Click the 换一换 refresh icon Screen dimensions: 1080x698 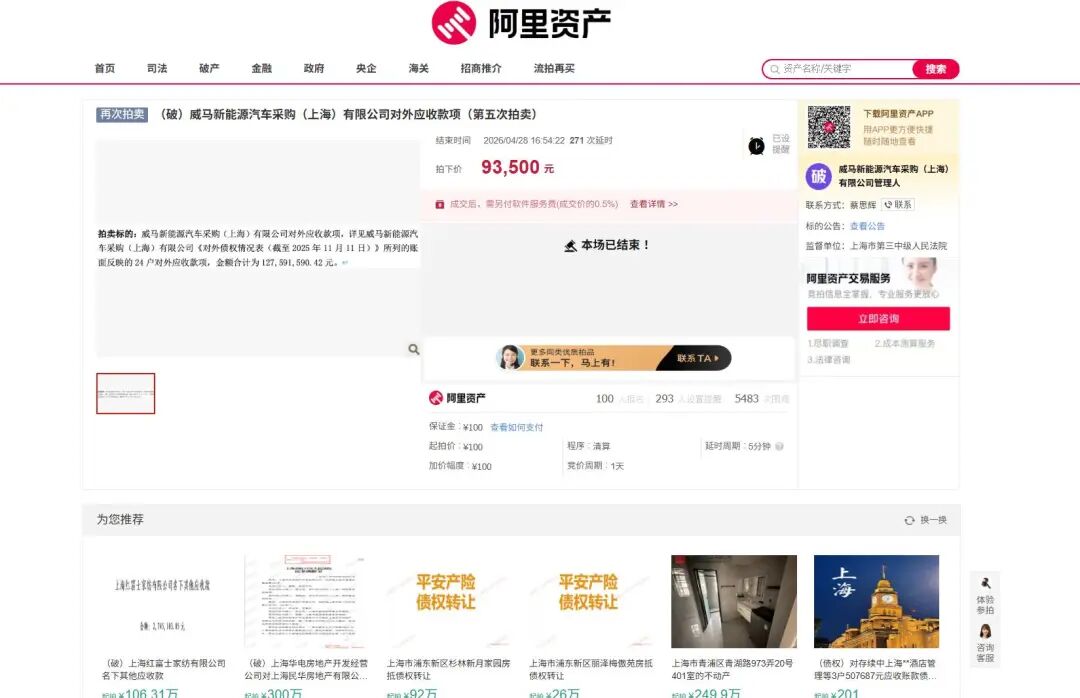pyautogui.click(x=909, y=520)
